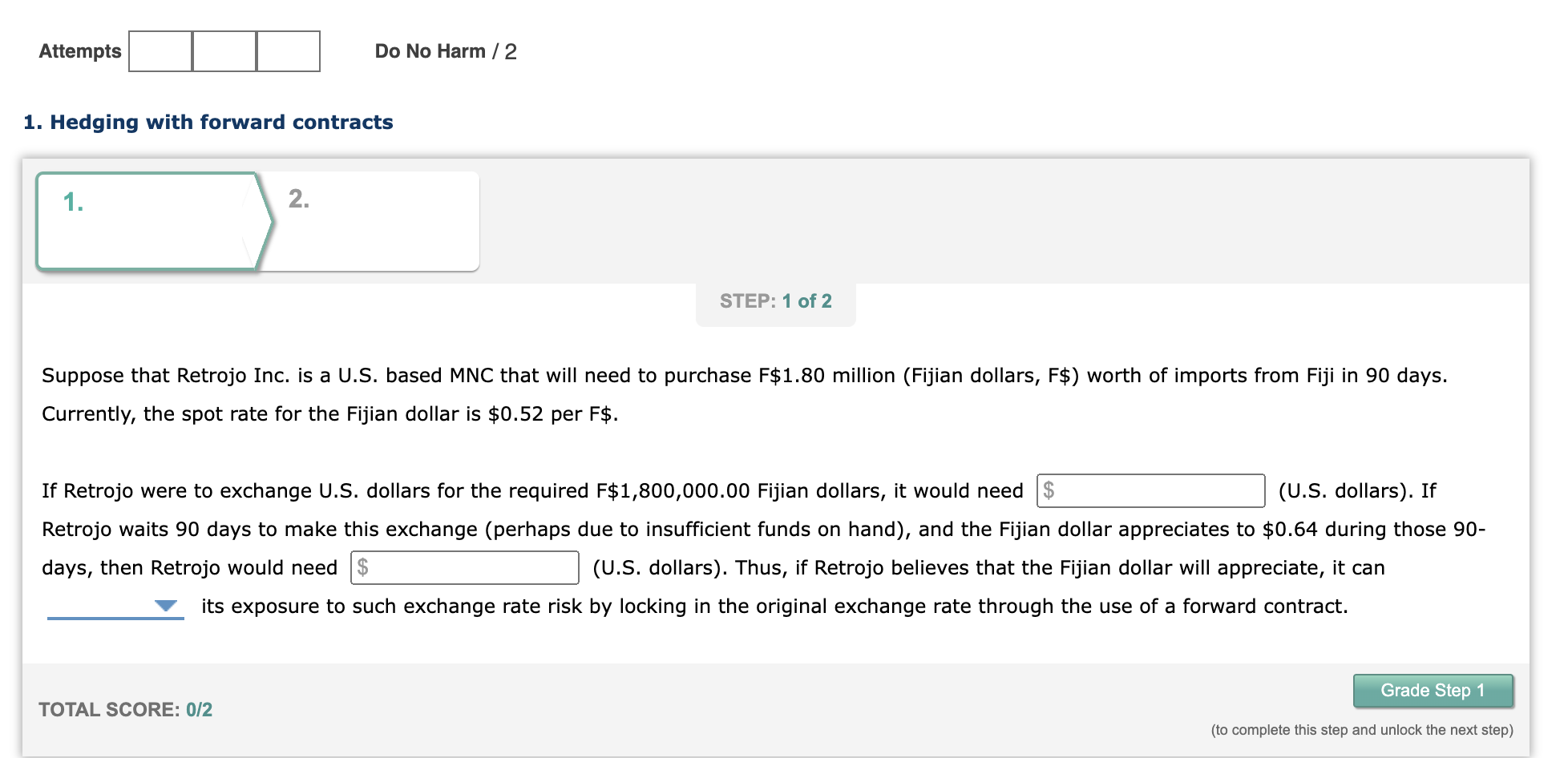Select the third Attempts box
The image size is (1568, 758).
(287, 50)
